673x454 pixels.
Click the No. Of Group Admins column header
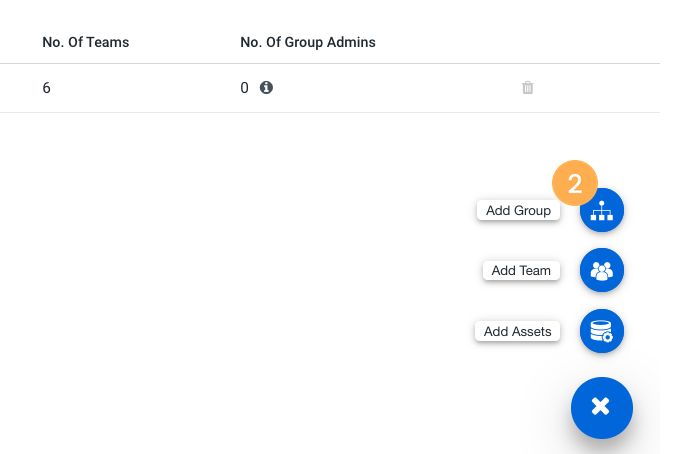point(308,42)
